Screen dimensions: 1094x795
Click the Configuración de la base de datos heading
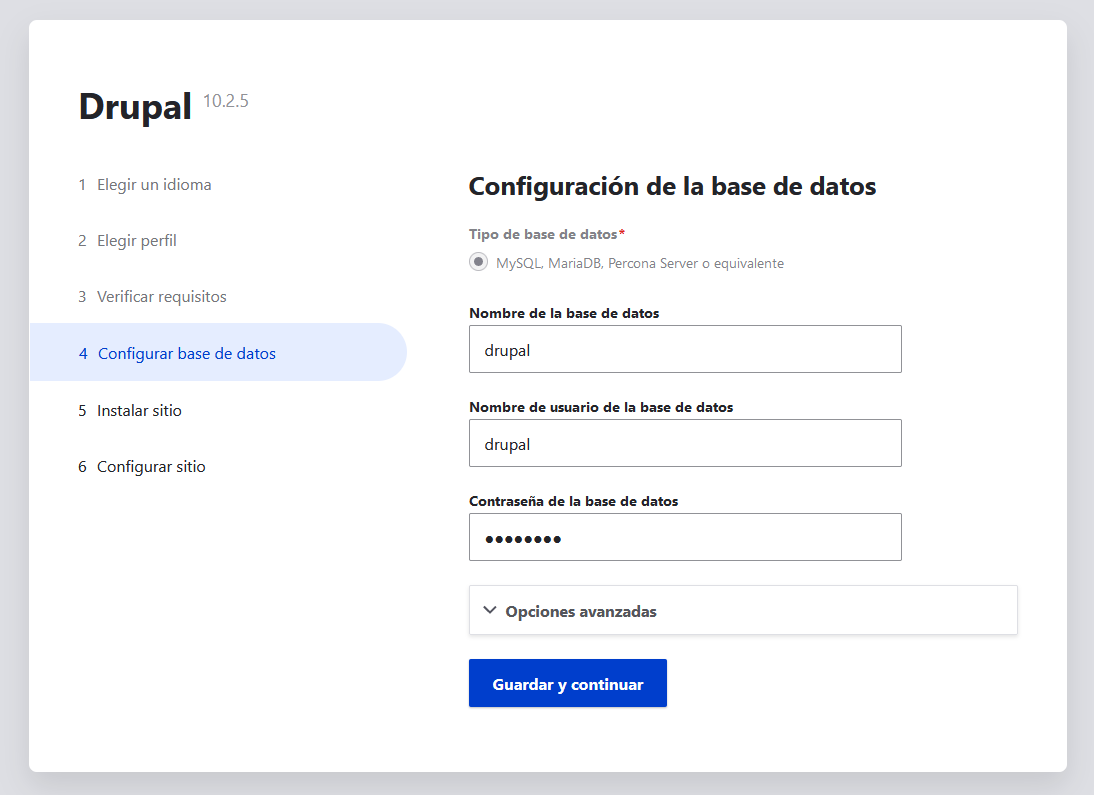coord(671,186)
